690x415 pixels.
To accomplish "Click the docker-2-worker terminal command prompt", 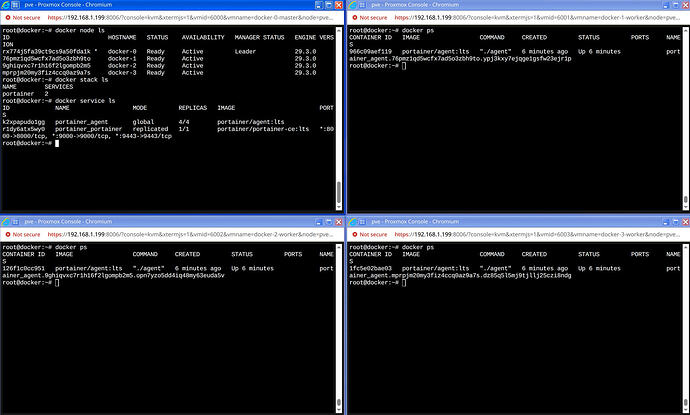I will (57, 284).
